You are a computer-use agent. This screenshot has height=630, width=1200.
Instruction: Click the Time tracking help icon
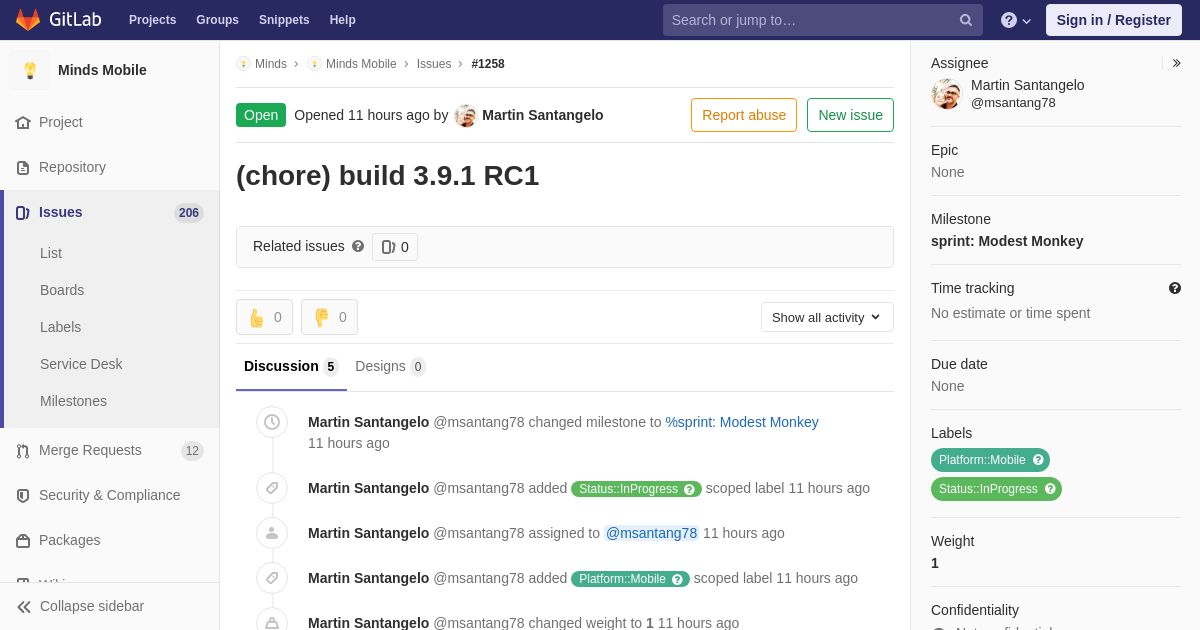pos(1175,288)
